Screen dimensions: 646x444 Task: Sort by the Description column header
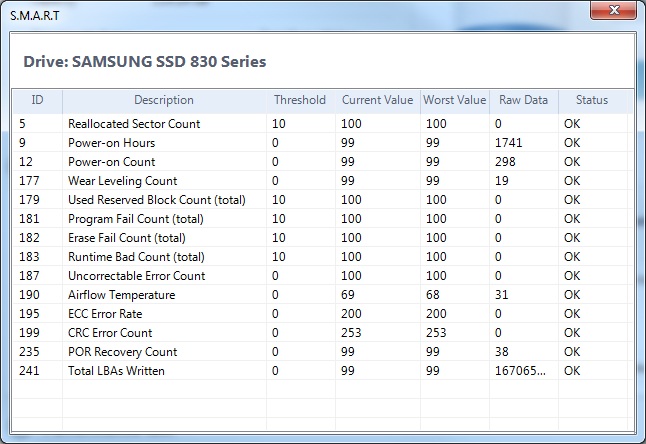tap(164, 100)
